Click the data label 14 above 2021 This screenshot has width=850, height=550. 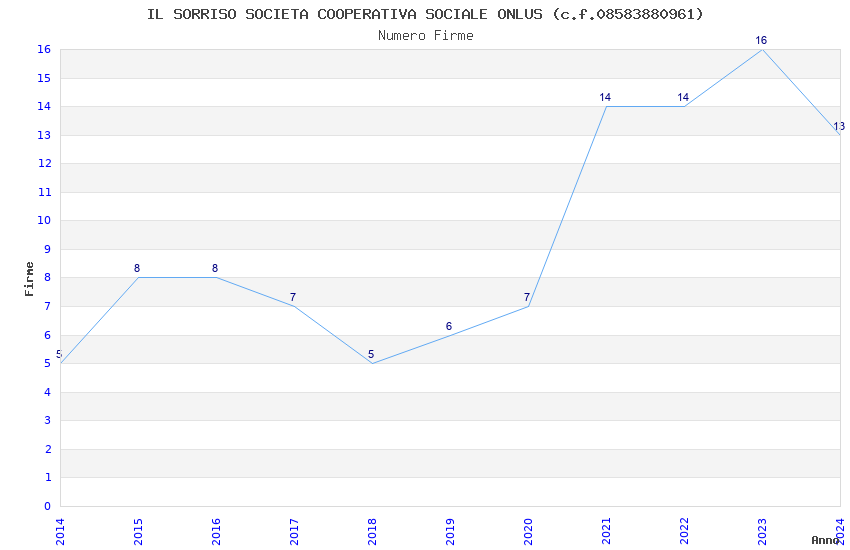pos(605,97)
